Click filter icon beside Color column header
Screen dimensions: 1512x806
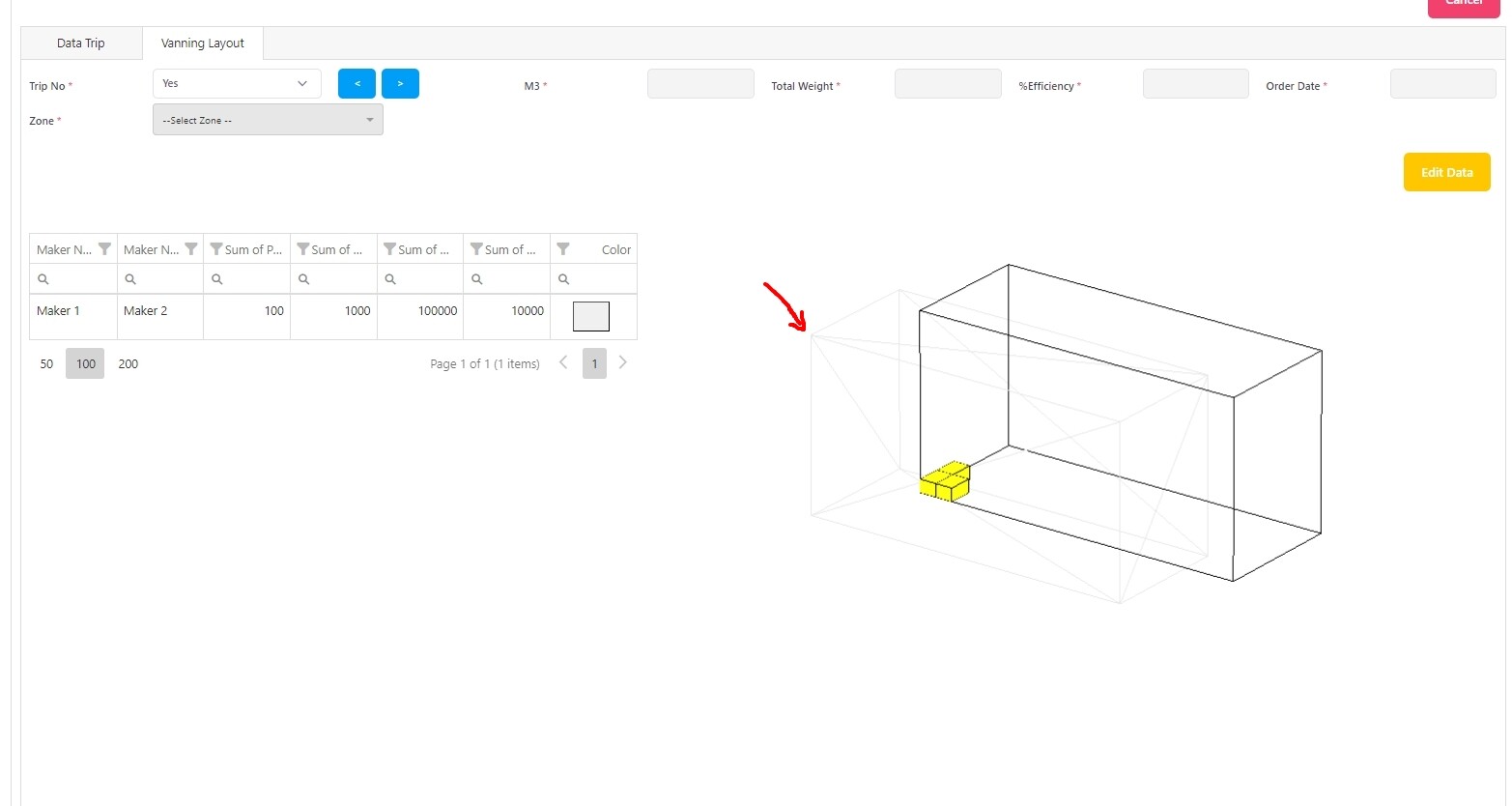pos(563,249)
